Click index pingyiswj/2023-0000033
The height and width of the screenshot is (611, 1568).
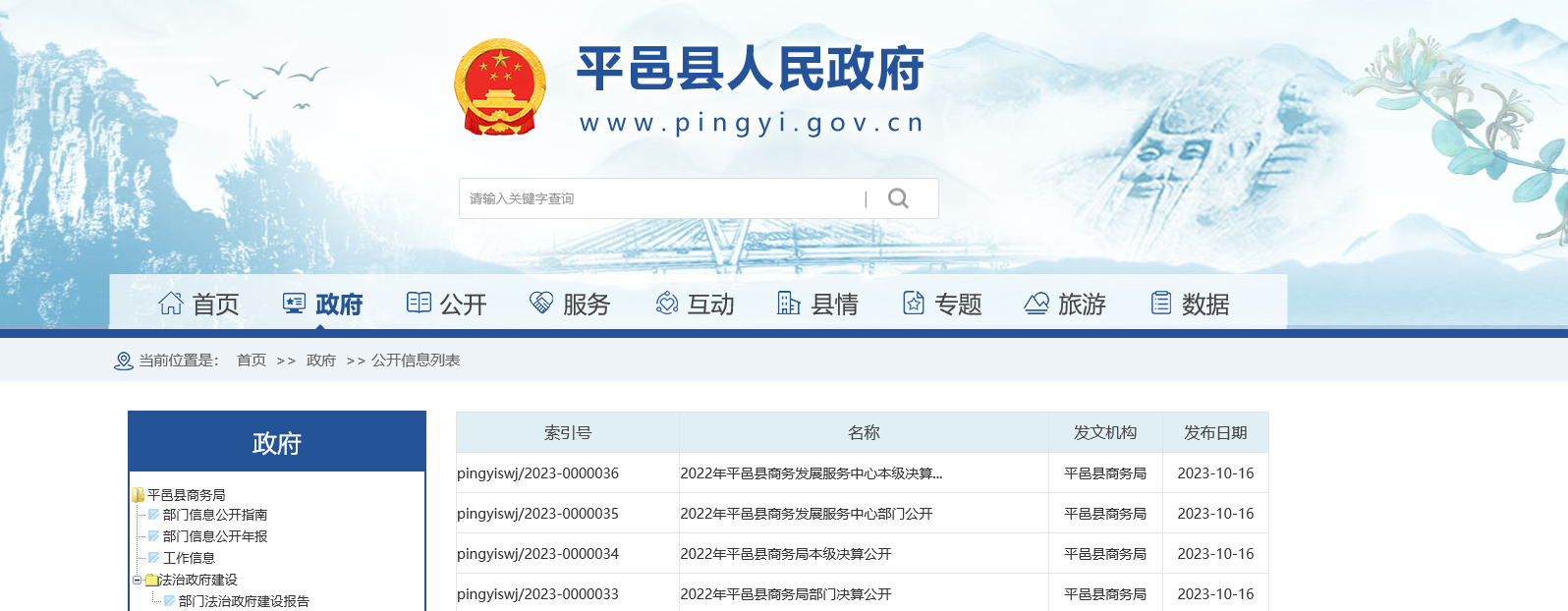click(538, 594)
